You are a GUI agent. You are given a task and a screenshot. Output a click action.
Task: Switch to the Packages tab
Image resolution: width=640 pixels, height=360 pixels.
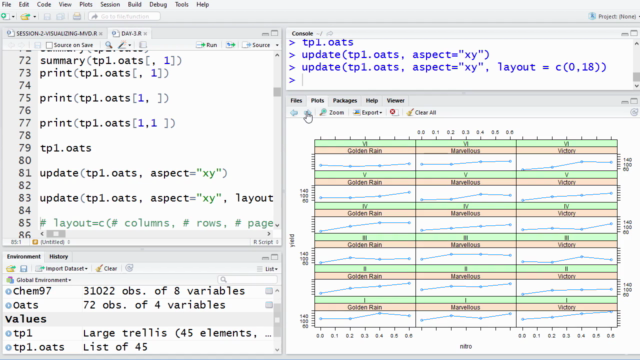pyautogui.click(x=344, y=100)
